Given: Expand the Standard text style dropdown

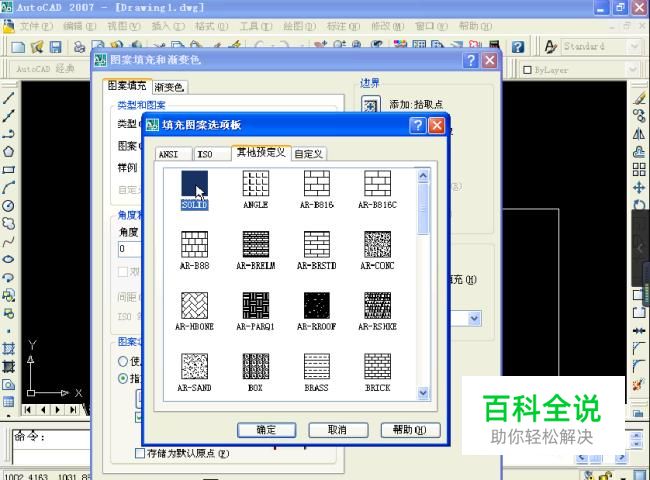Looking at the screenshot, I should point(634,46).
